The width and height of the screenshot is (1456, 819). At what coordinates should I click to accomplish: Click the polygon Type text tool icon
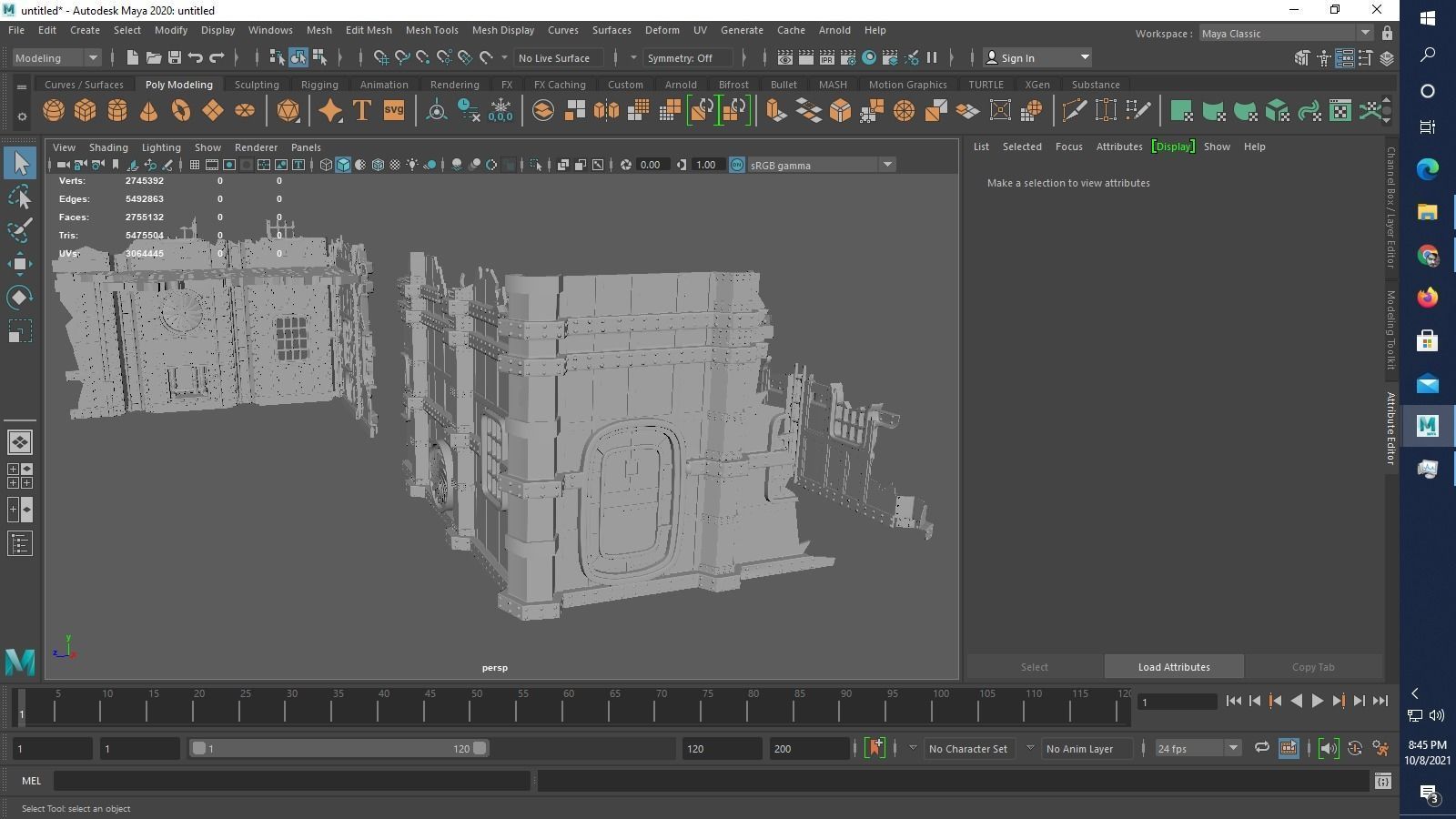pyautogui.click(x=361, y=111)
